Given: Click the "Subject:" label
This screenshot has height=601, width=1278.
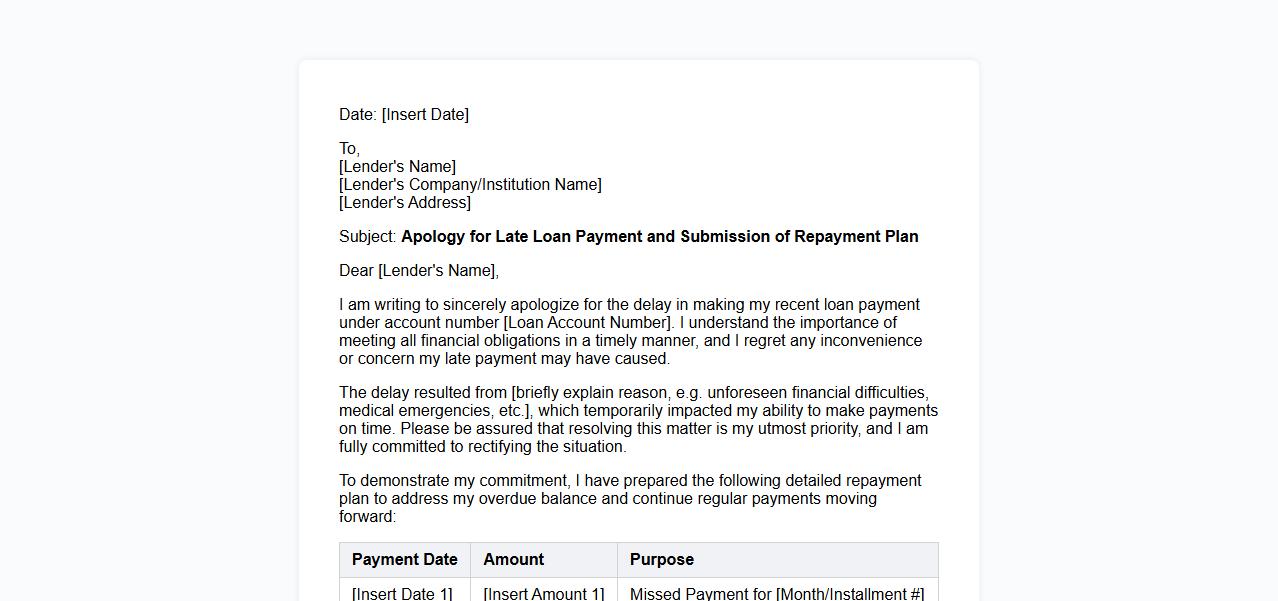Looking at the screenshot, I should coord(368,237).
